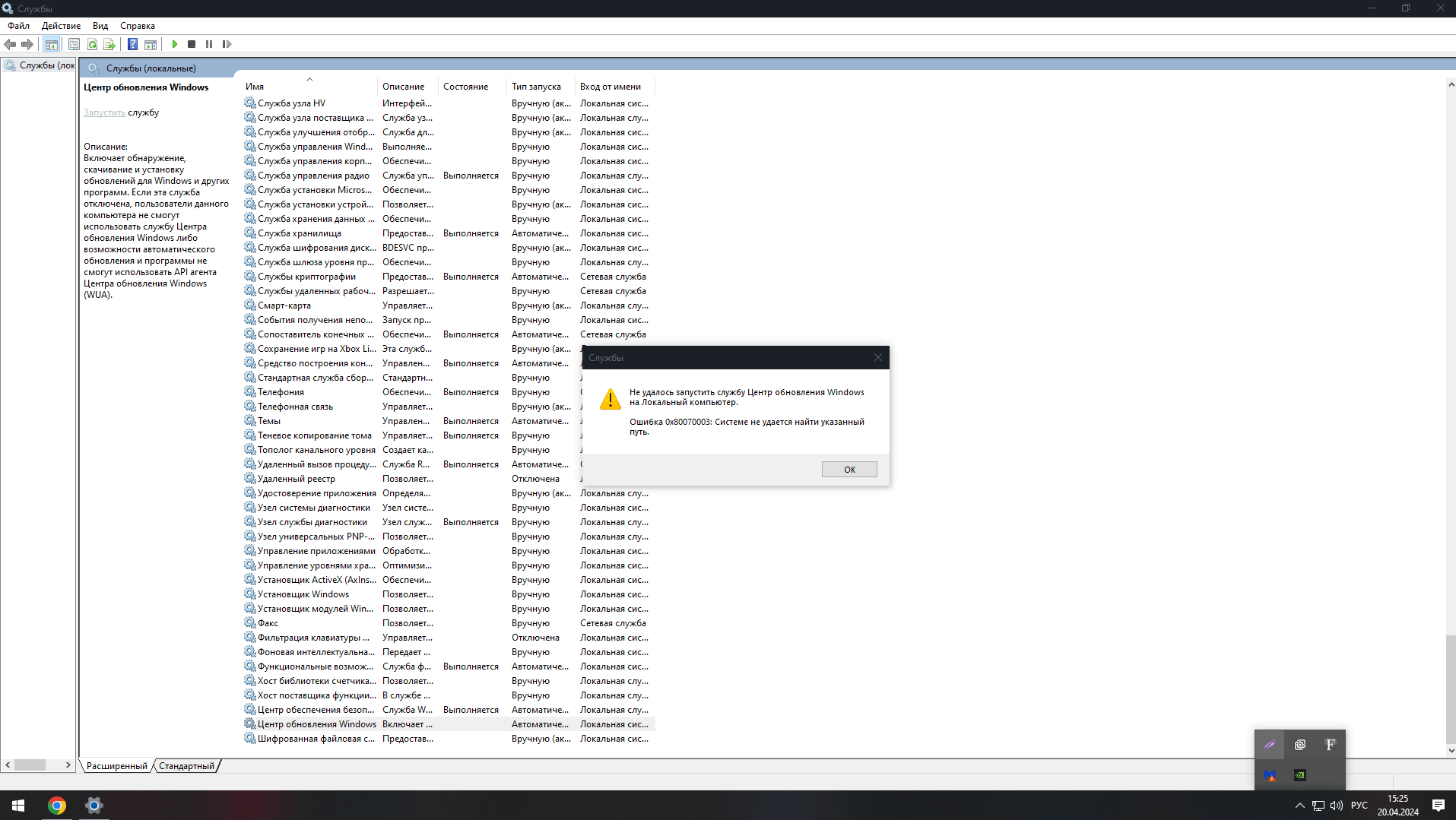Sort by the Имя column header
1456x820 pixels.
click(x=309, y=87)
